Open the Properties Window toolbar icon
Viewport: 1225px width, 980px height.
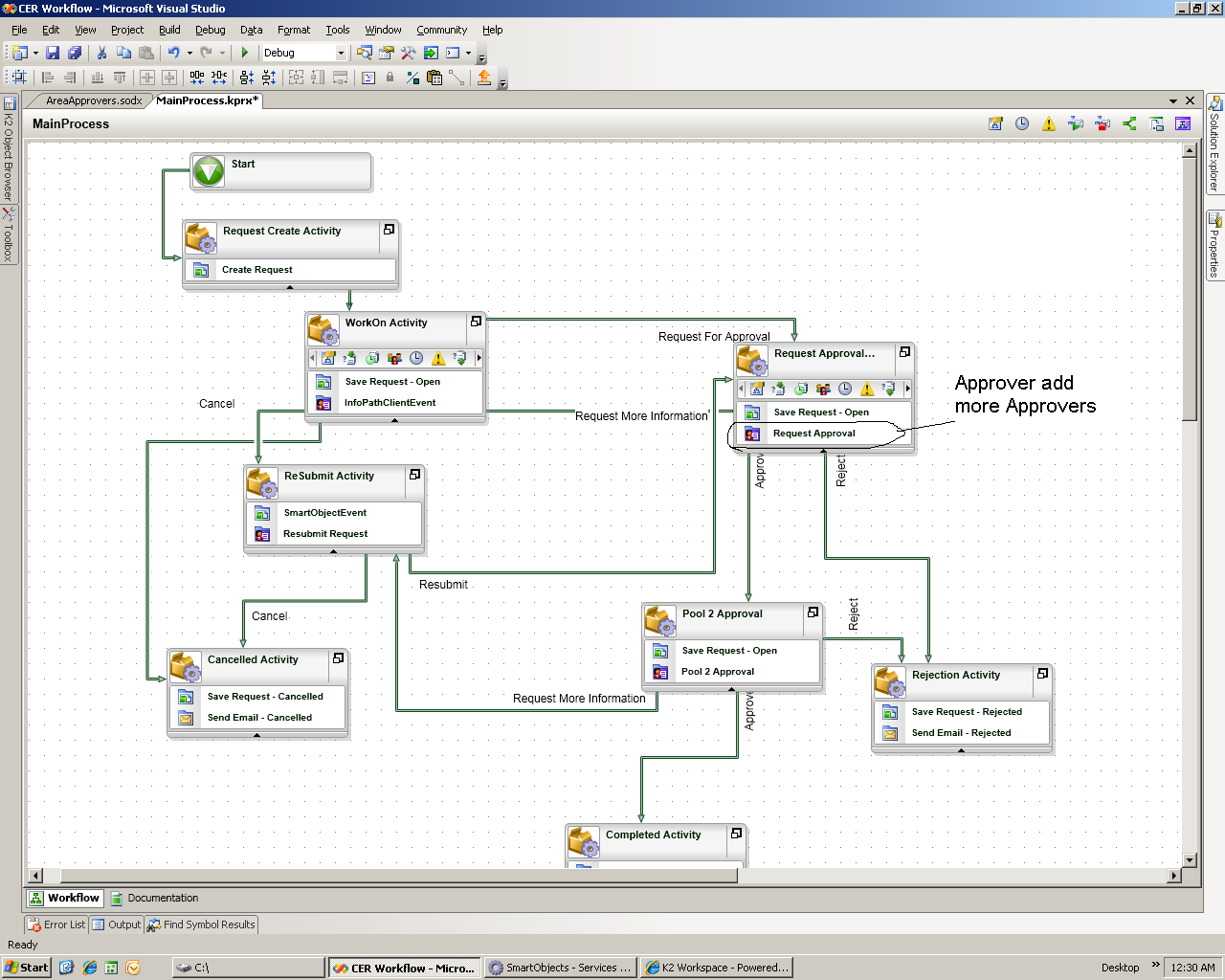click(387, 53)
